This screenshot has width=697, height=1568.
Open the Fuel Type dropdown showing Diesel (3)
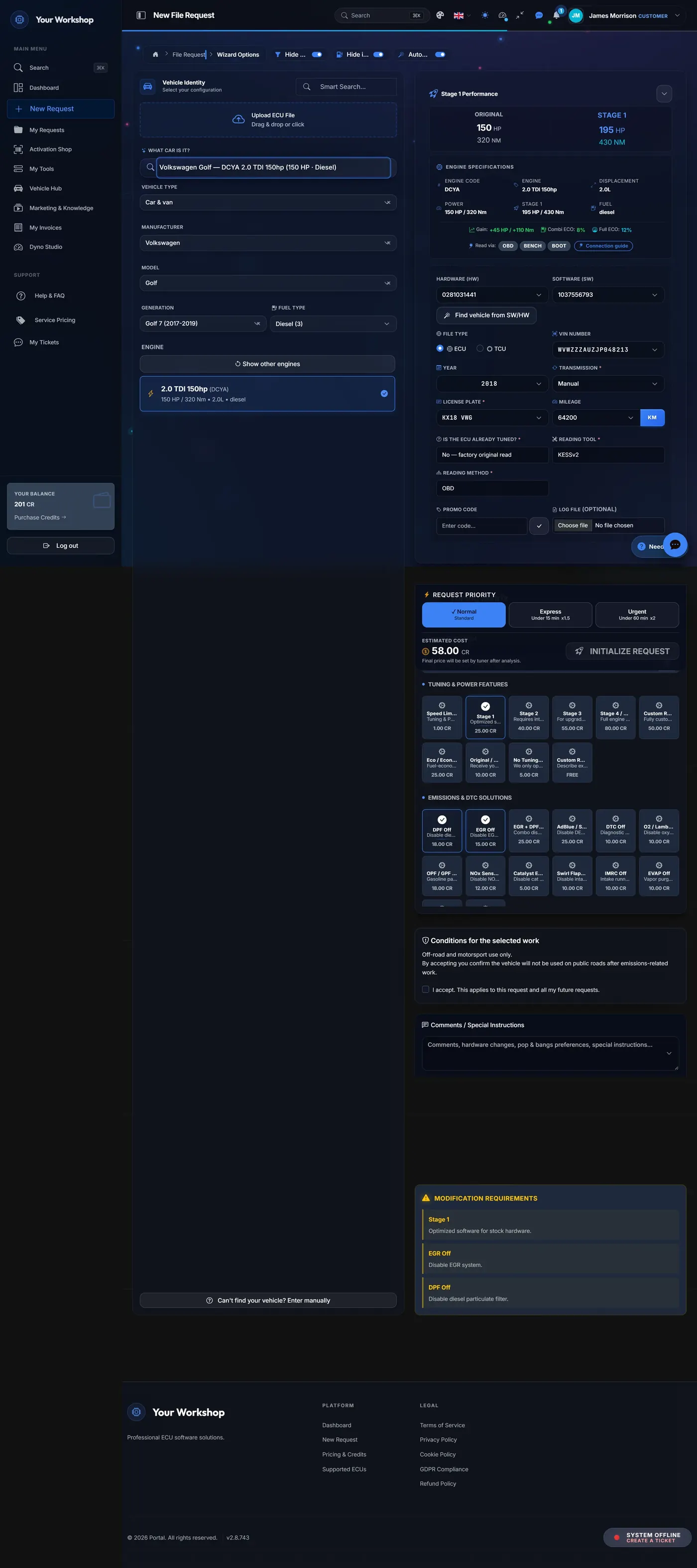[x=333, y=324]
